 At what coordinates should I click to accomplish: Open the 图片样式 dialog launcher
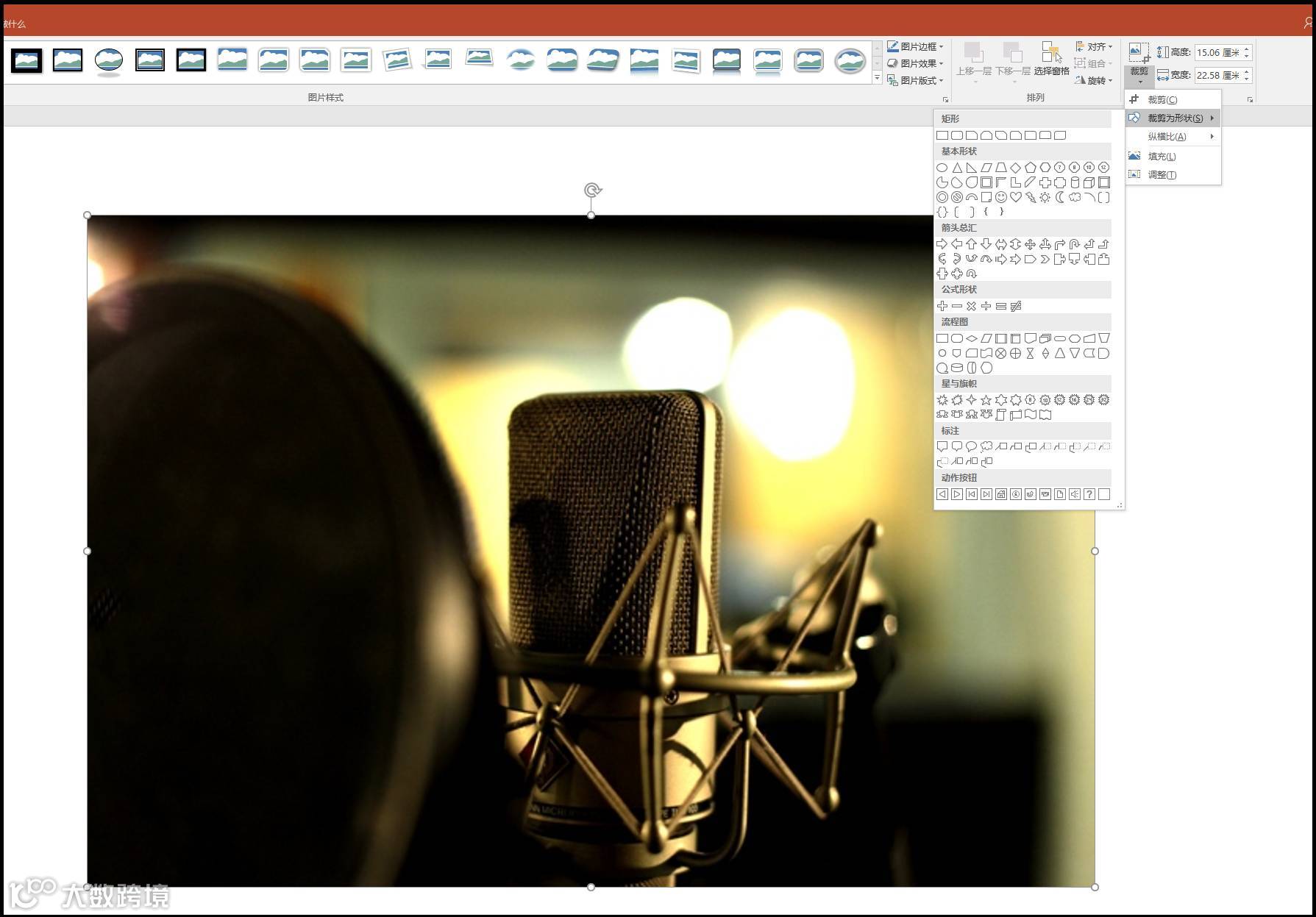tap(945, 99)
